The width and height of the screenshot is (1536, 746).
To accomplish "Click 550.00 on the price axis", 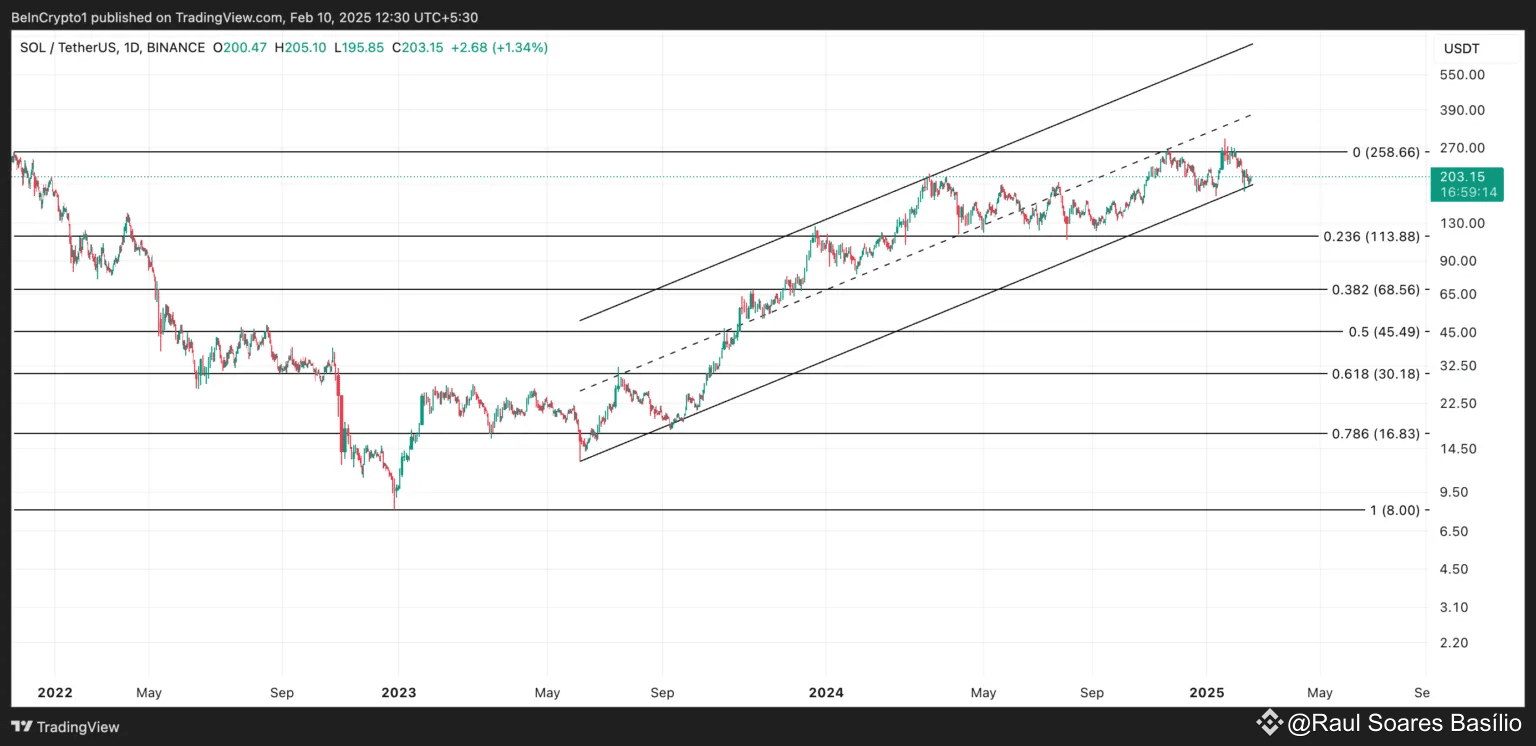I will tap(1461, 74).
